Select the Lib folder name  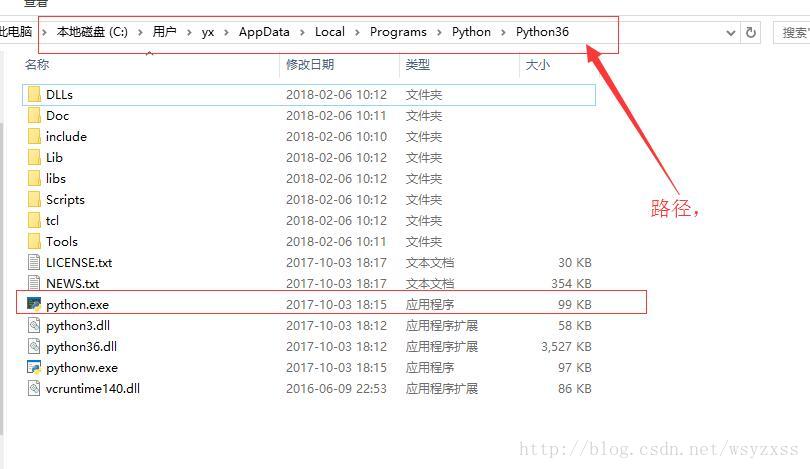(54, 158)
